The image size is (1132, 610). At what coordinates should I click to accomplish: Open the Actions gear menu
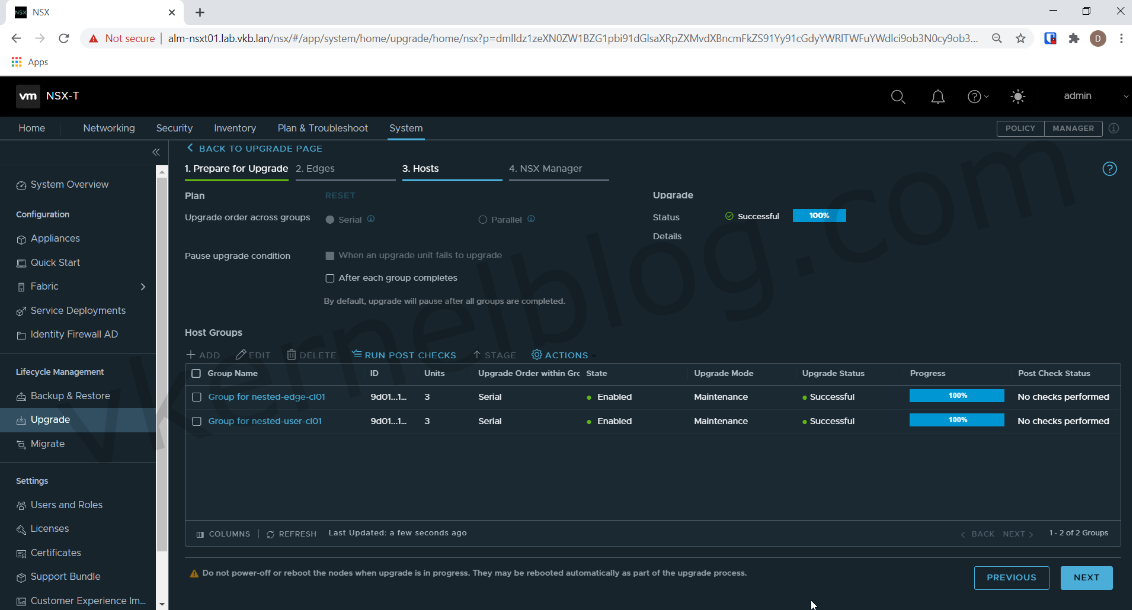pos(559,354)
